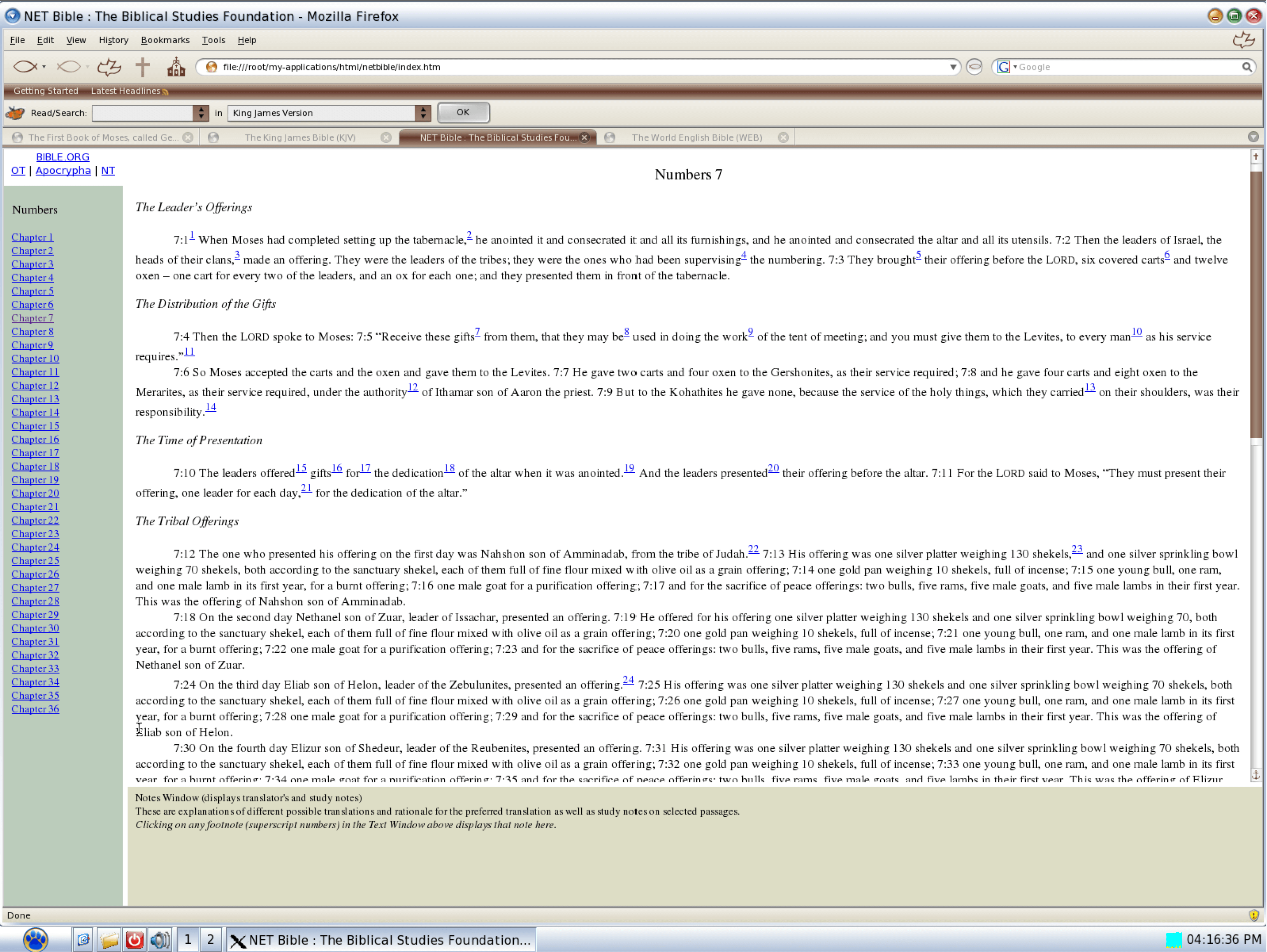Click the butterfly icon beside Read/Search
Image resolution: width=1267 pixels, height=952 pixels.
pyautogui.click(x=16, y=113)
